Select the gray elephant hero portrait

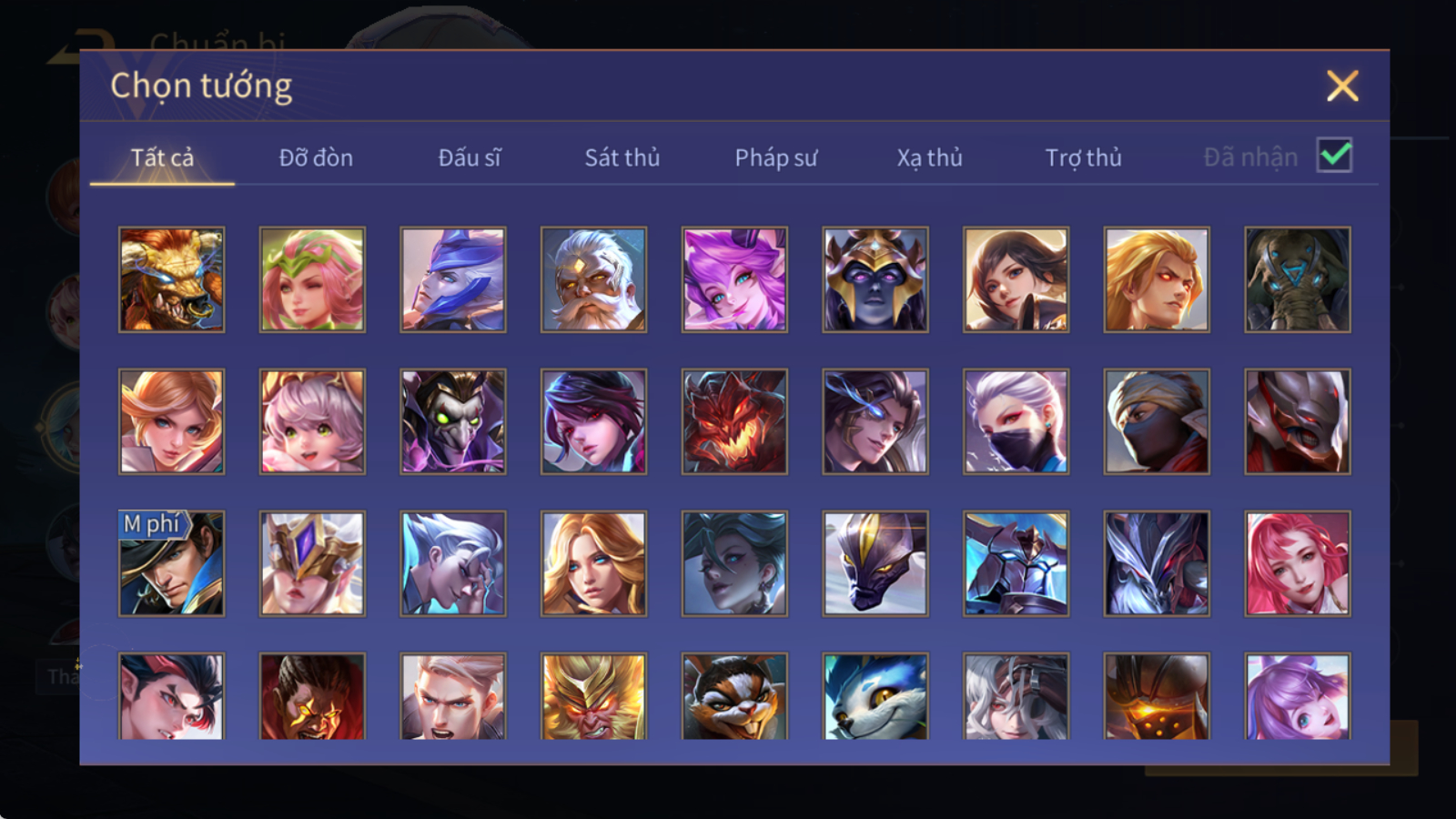tap(1298, 279)
